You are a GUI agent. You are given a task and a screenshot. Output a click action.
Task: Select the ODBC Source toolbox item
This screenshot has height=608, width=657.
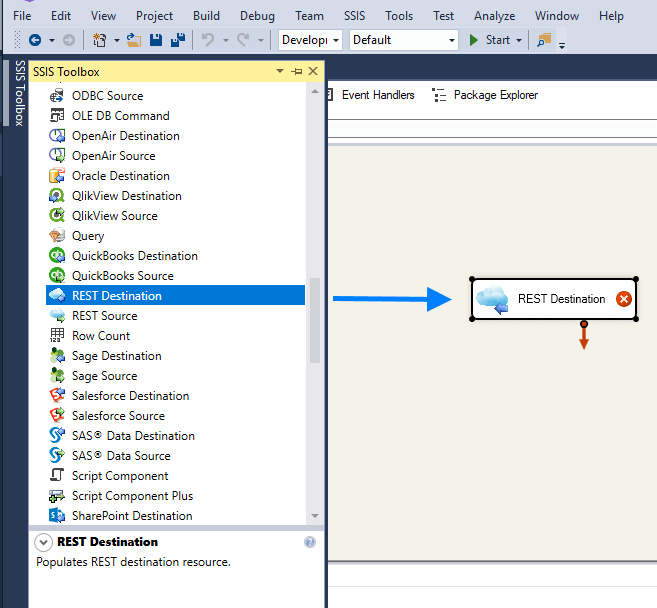point(107,96)
